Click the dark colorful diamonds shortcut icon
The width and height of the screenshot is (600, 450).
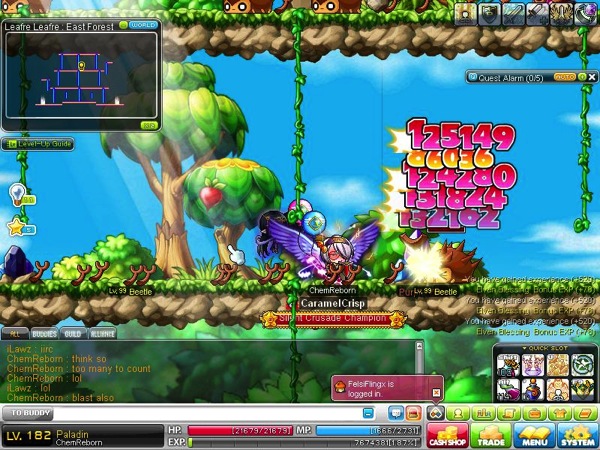tap(436, 413)
